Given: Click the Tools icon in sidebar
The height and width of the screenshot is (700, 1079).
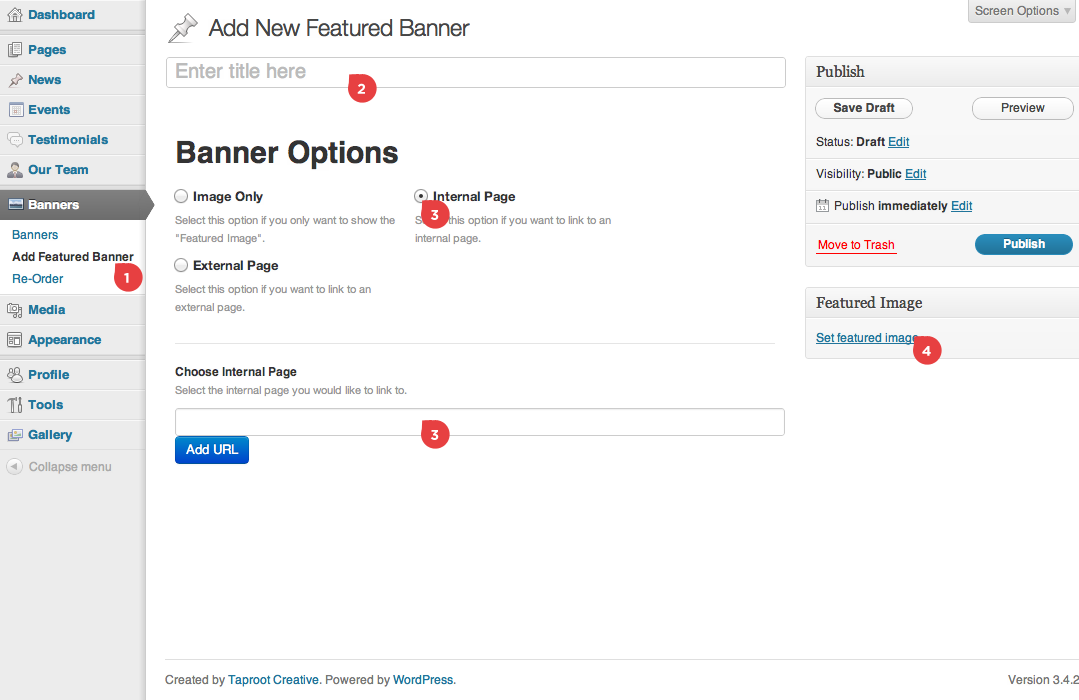Looking at the screenshot, I should pos(15,405).
